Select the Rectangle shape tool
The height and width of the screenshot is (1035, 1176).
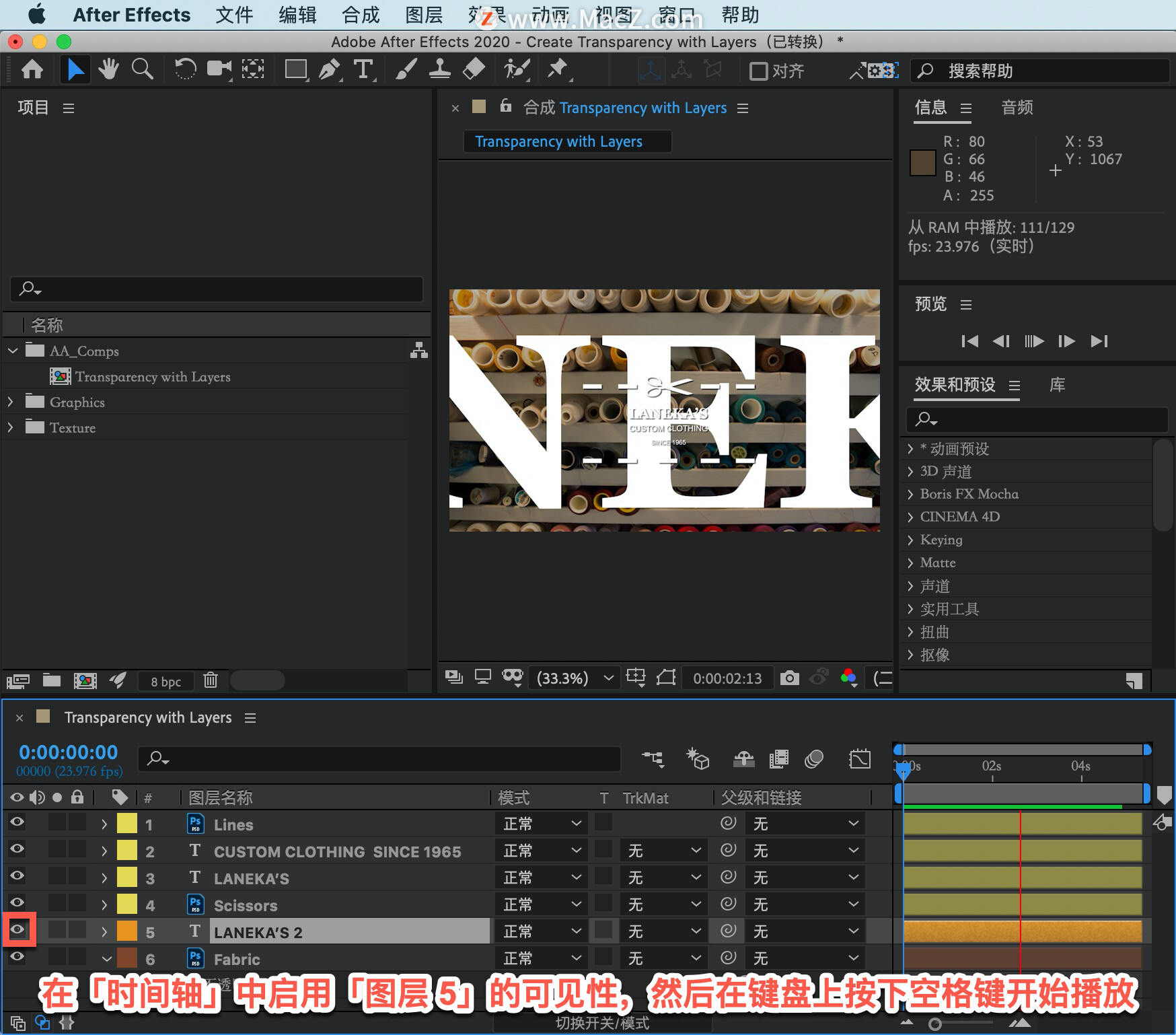(295, 69)
